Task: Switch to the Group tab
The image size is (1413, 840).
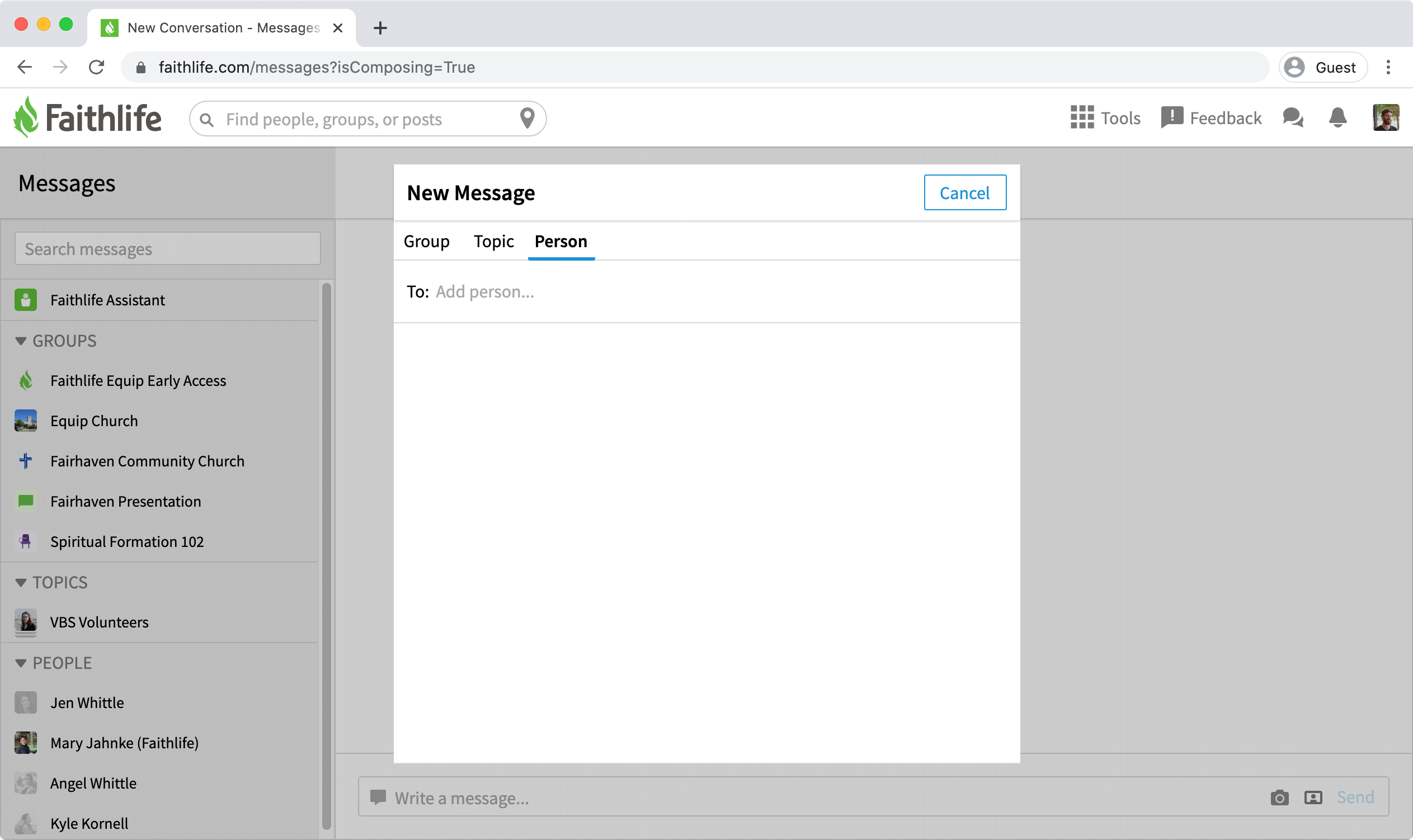Action: [426, 241]
